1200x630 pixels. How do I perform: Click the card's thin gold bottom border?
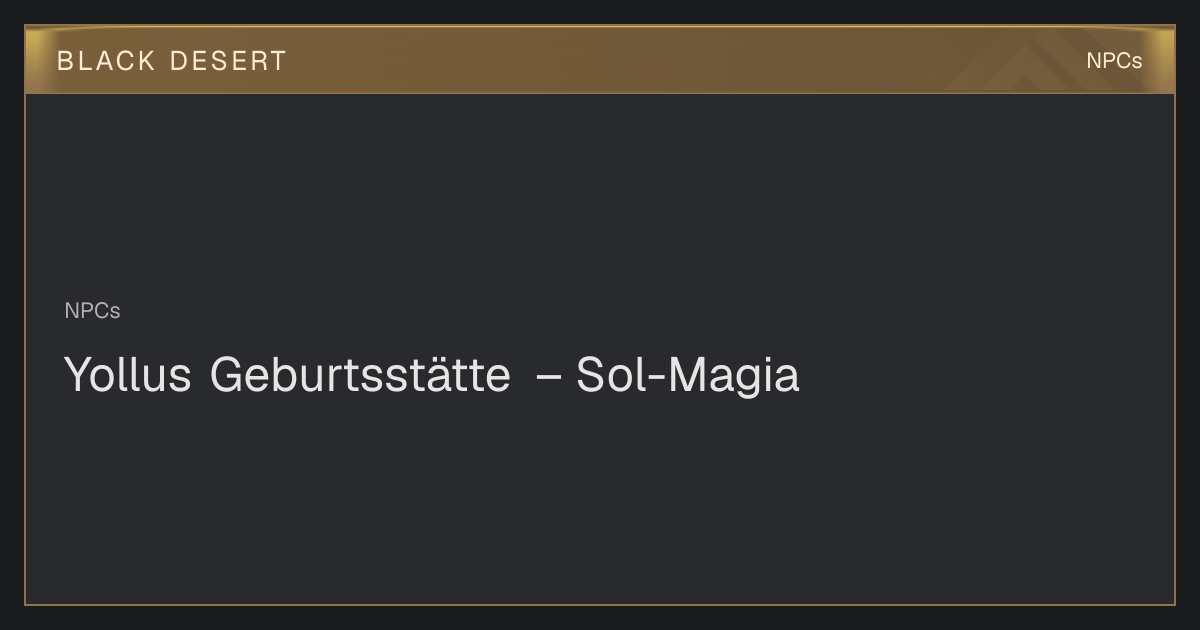point(600,604)
